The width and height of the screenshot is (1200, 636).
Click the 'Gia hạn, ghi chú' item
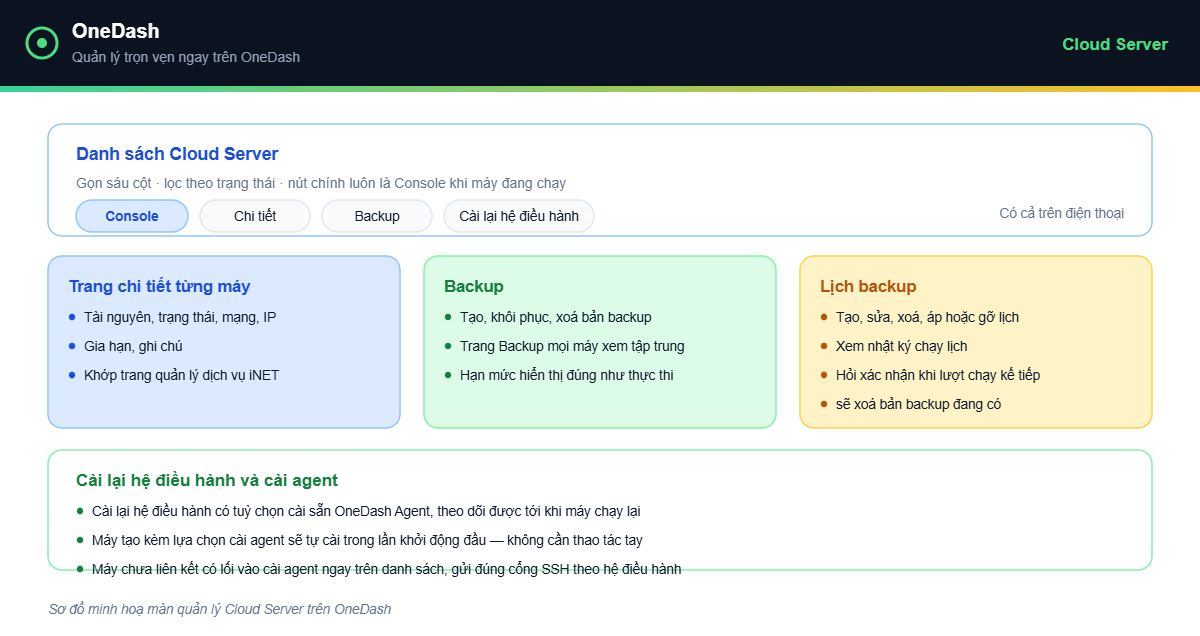pos(133,346)
